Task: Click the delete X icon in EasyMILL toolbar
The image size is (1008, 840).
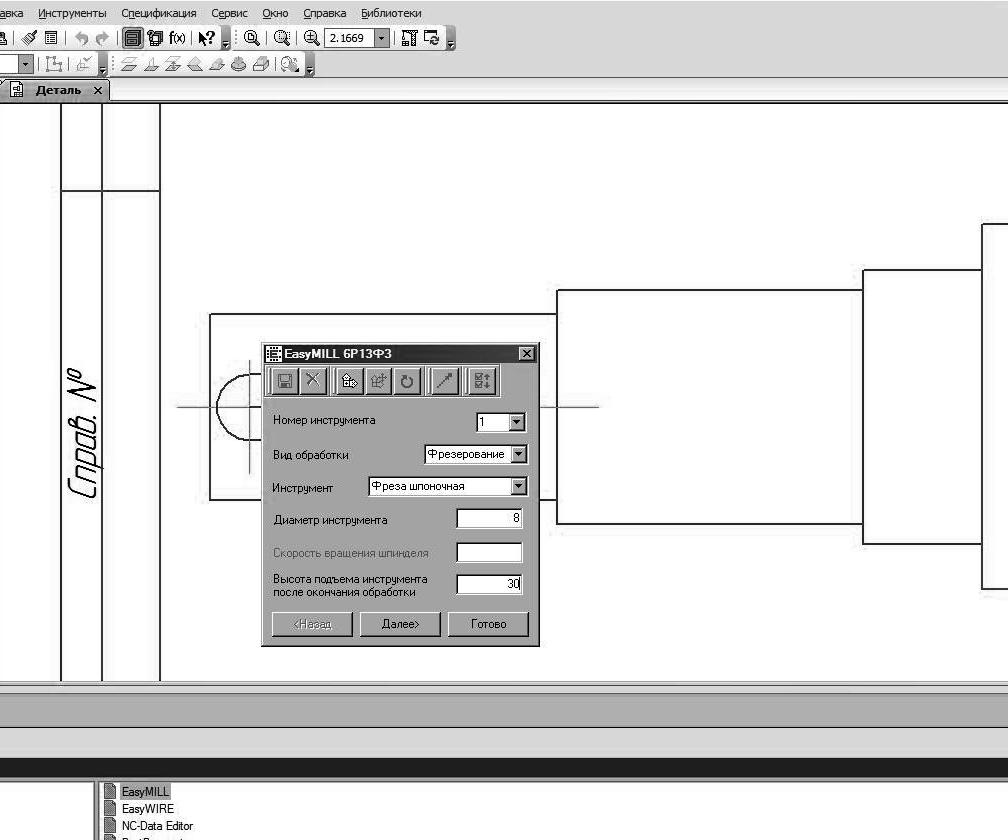Action: (x=312, y=381)
